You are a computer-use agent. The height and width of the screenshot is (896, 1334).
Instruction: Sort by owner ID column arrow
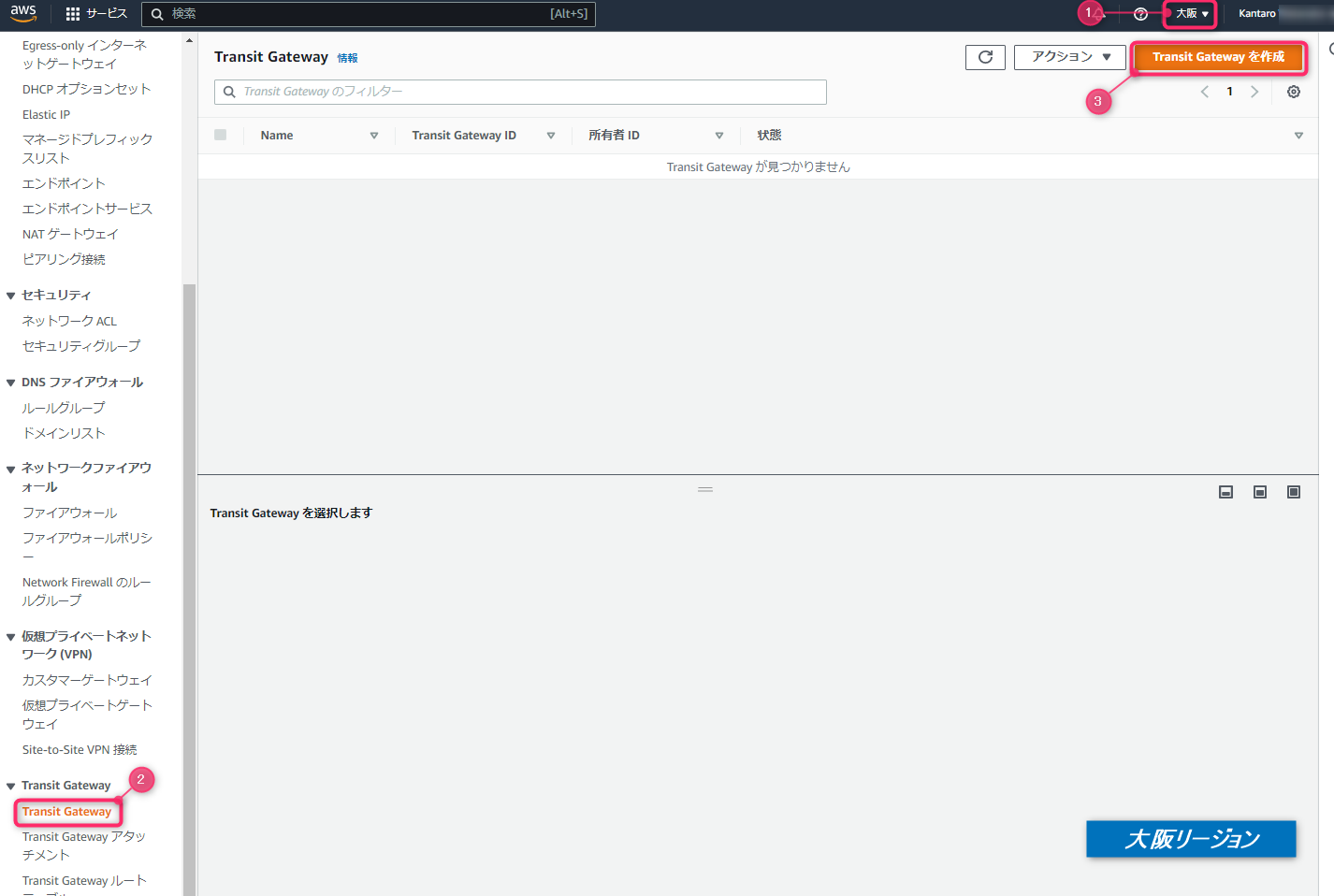(x=719, y=136)
